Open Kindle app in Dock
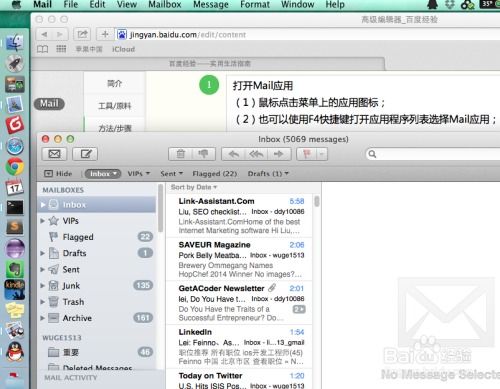Screen dimensions: 500x389 pos(15,289)
